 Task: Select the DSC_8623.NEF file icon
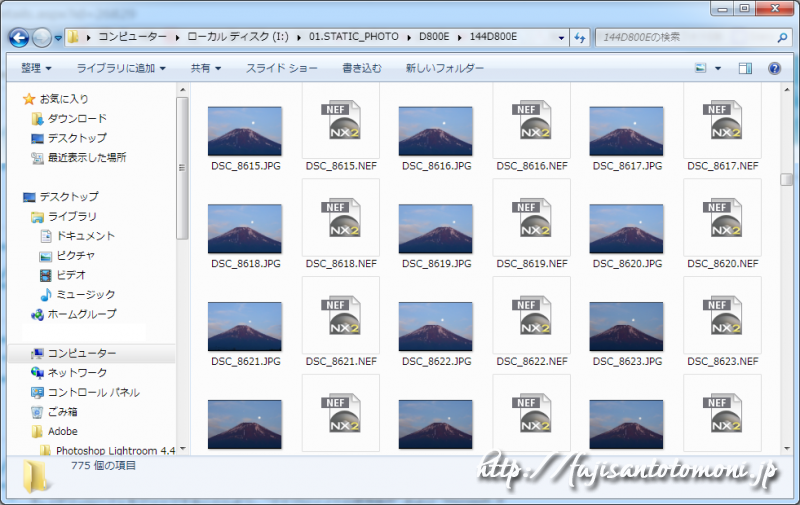[x=722, y=315]
